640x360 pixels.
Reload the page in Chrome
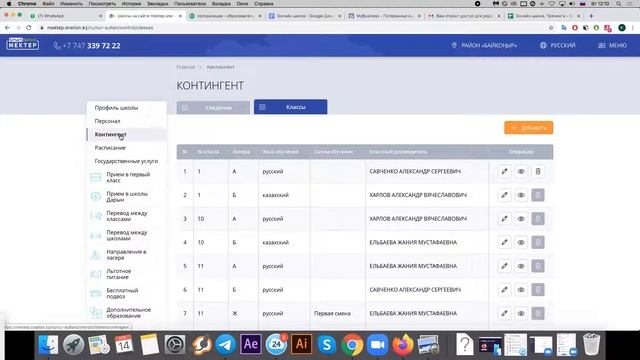click(29, 28)
